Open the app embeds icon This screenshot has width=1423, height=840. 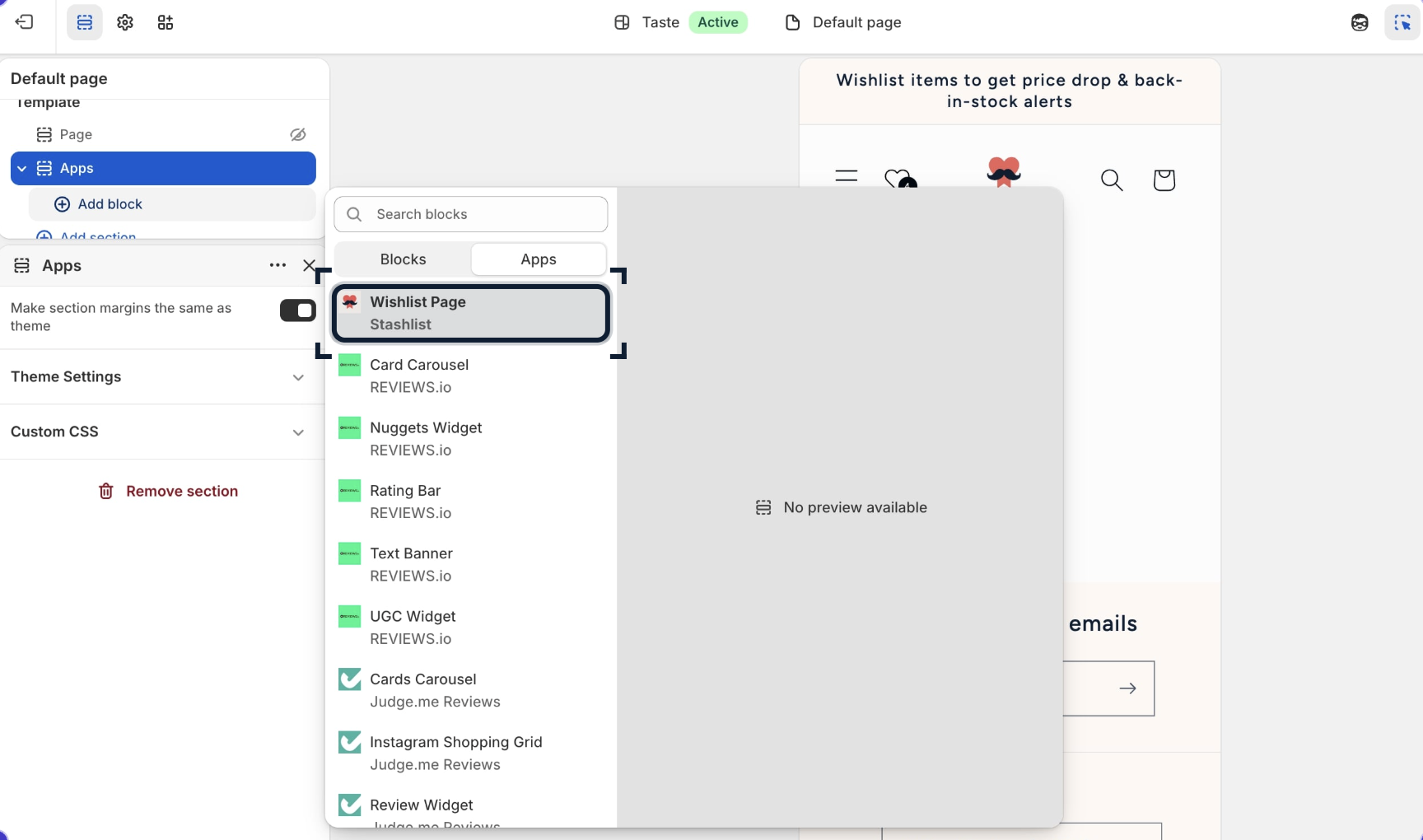tap(166, 22)
